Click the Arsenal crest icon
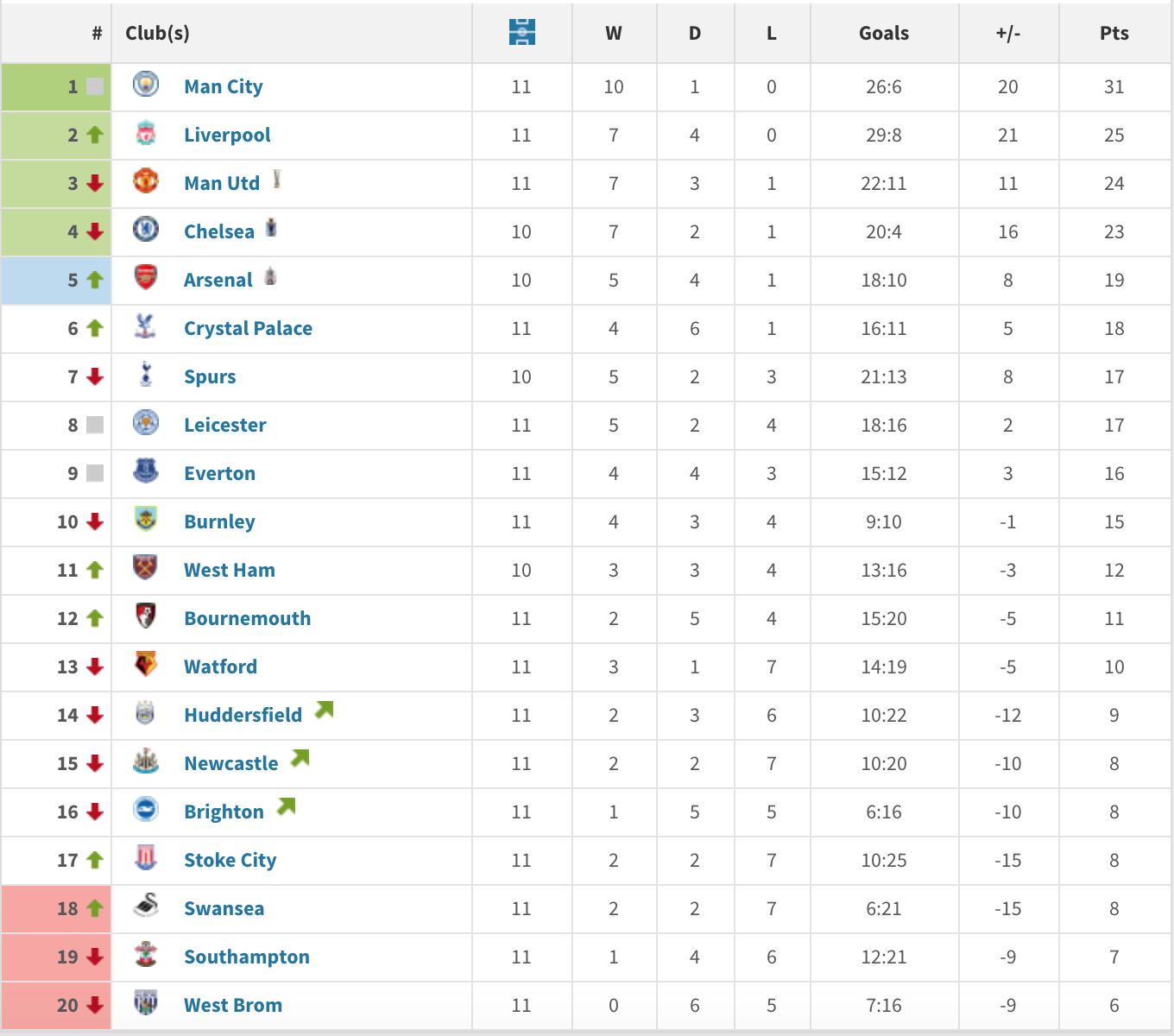The image size is (1174, 1036). click(x=146, y=278)
